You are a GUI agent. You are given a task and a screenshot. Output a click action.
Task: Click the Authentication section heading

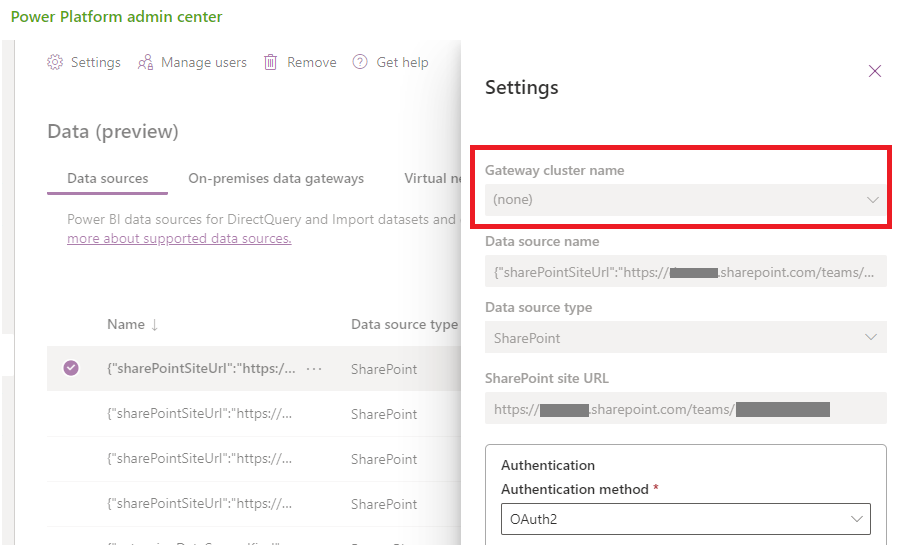click(x=548, y=465)
